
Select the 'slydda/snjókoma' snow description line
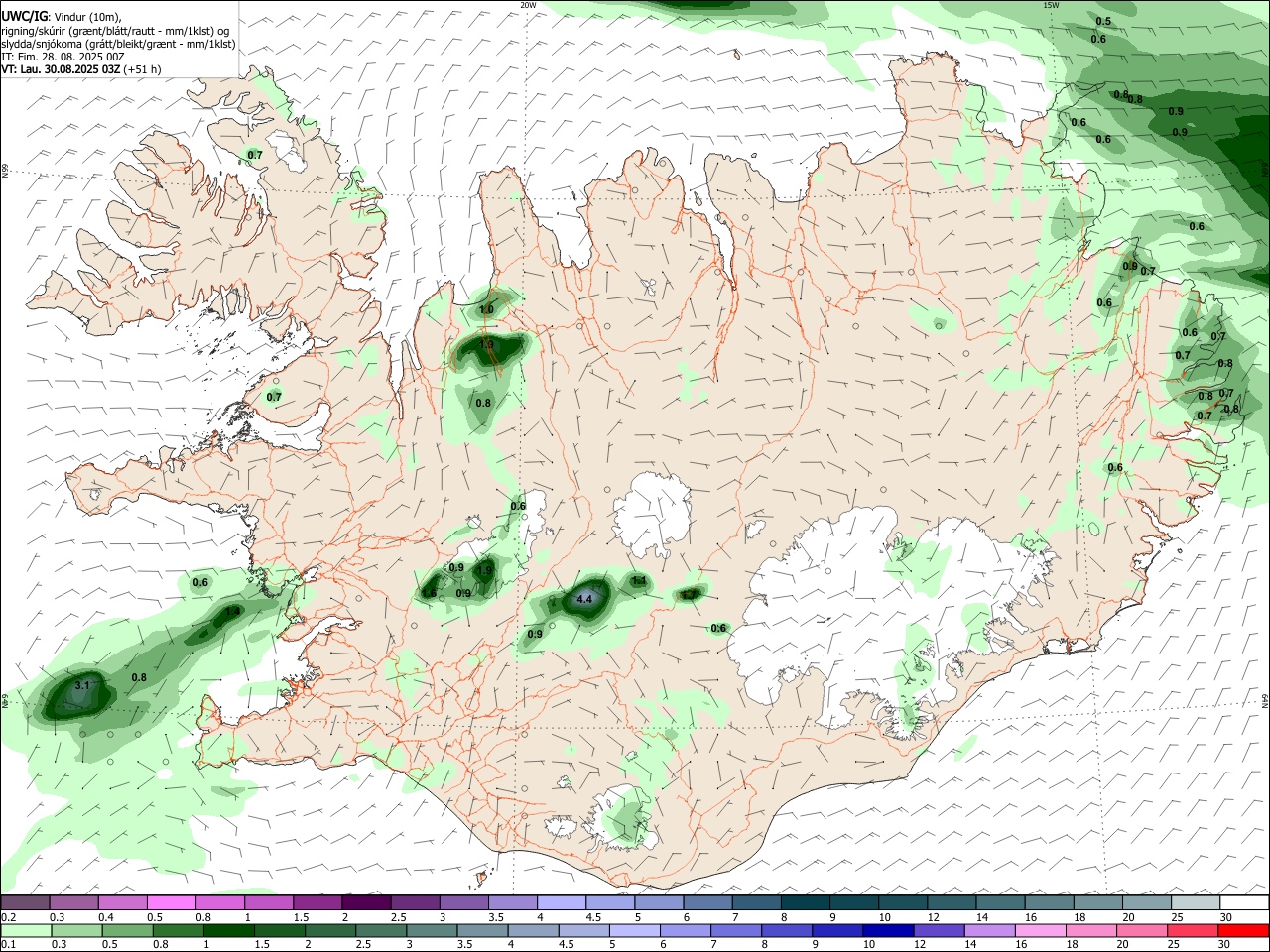pyautogui.click(x=118, y=44)
